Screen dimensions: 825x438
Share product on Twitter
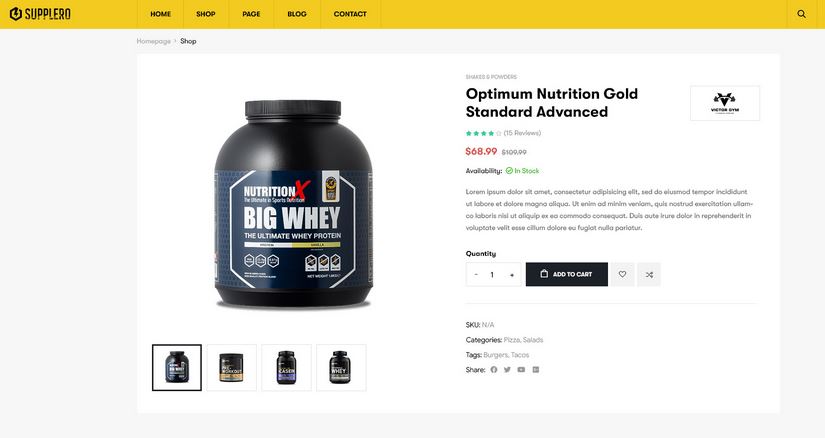(x=507, y=370)
